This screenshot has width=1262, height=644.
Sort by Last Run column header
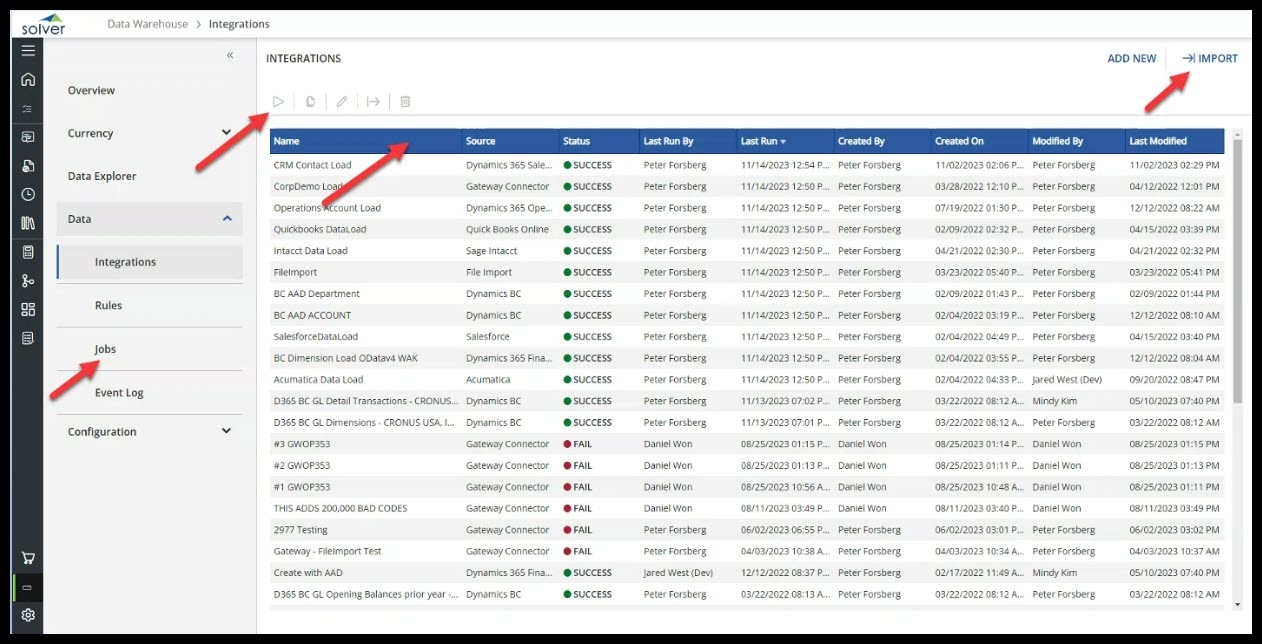[x=762, y=141]
